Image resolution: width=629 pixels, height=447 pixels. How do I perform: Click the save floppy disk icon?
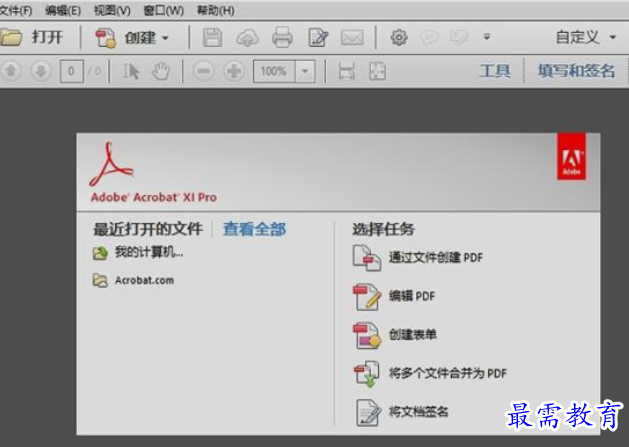212,38
